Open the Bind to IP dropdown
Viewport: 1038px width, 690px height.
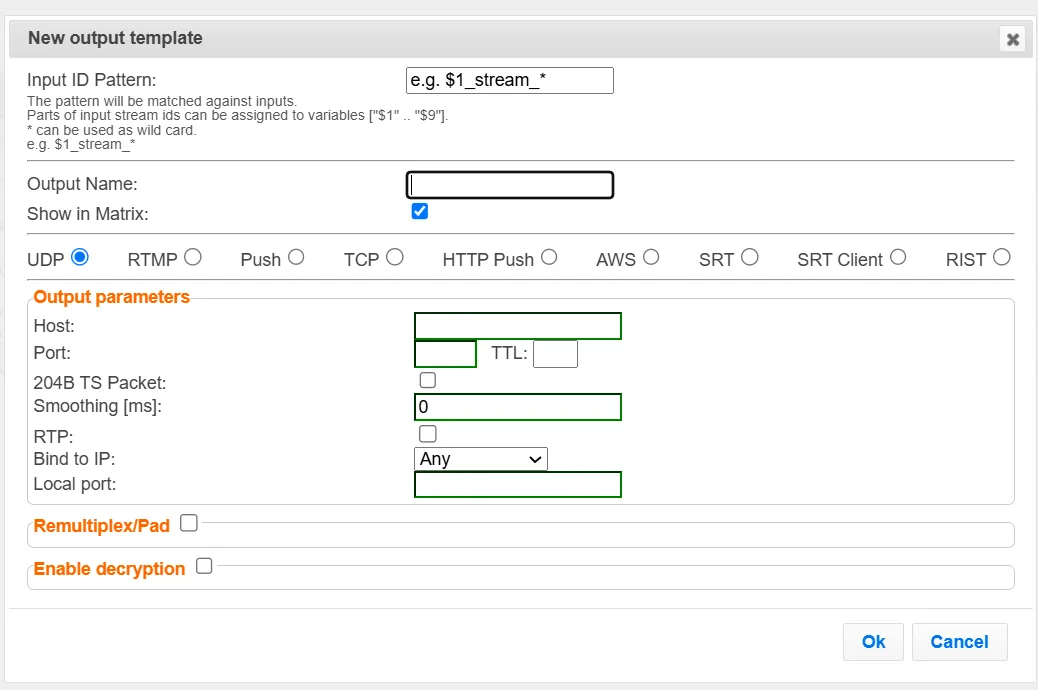(x=481, y=459)
